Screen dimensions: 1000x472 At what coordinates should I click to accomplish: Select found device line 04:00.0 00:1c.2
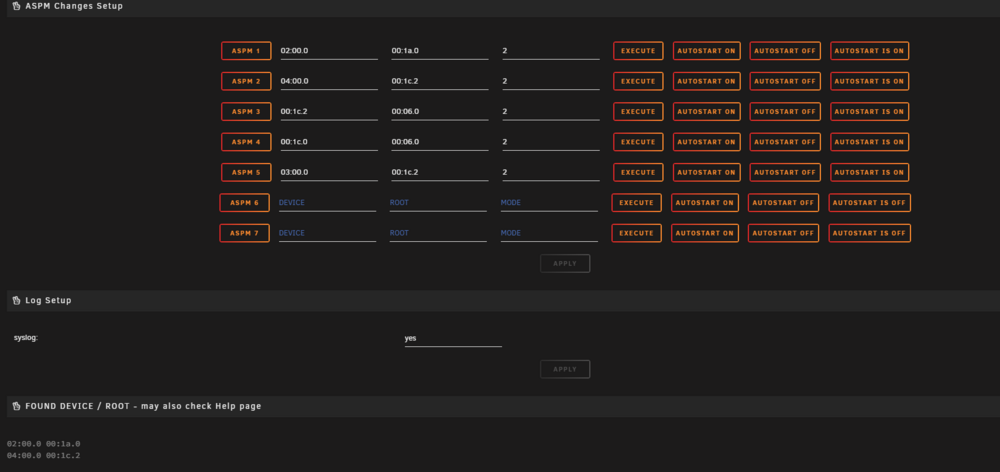pos(43,456)
